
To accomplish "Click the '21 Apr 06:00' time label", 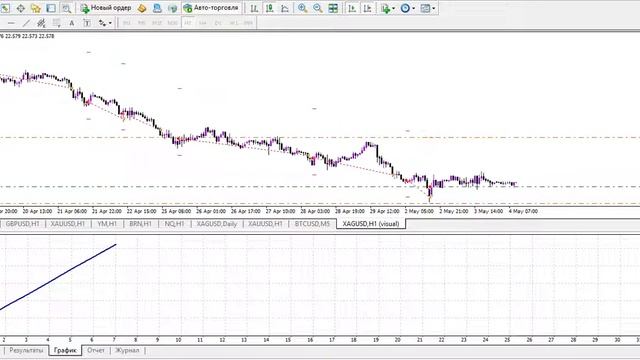I will pyautogui.click(x=72, y=211).
